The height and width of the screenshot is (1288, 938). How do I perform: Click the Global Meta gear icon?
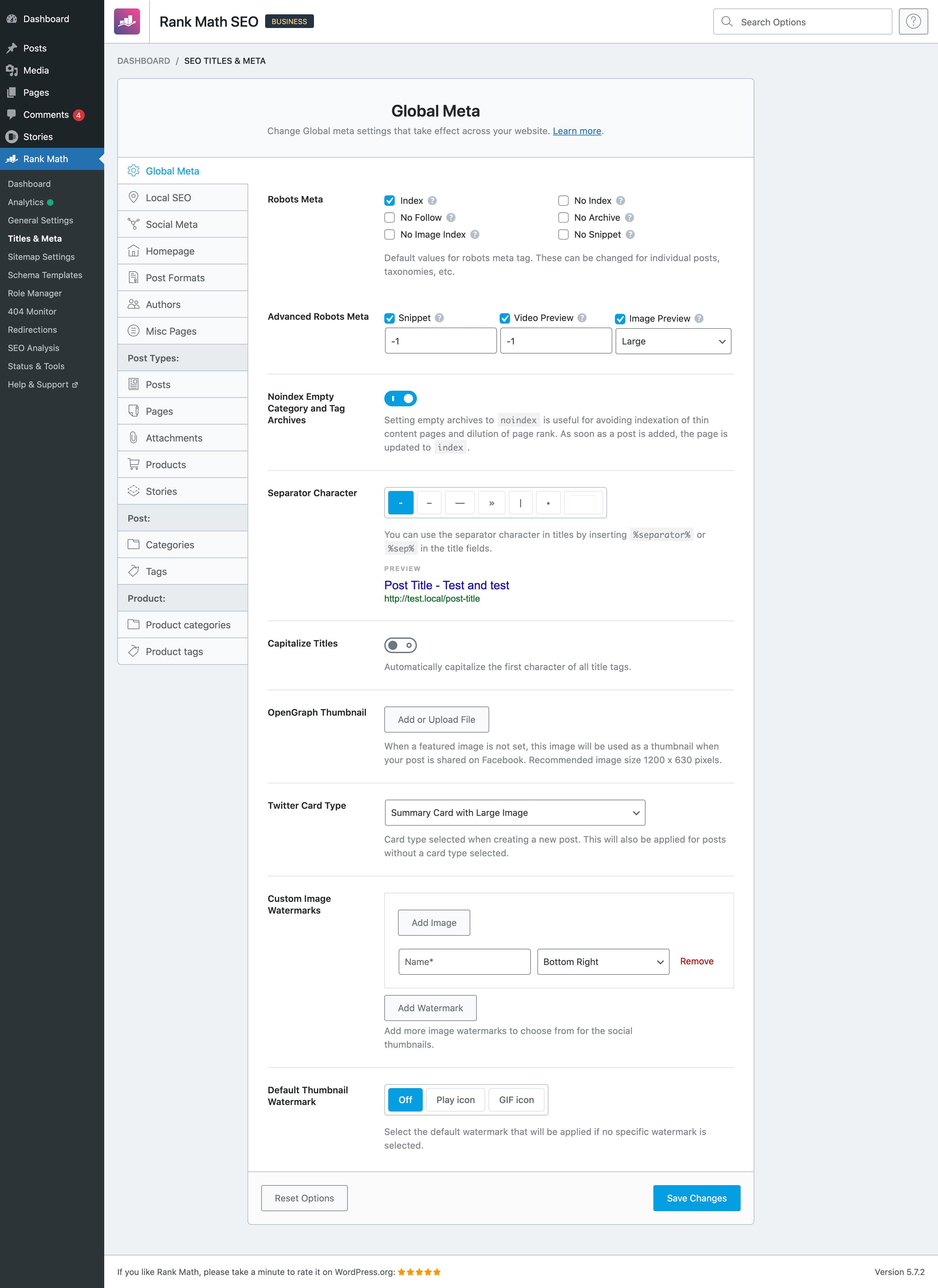134,170
